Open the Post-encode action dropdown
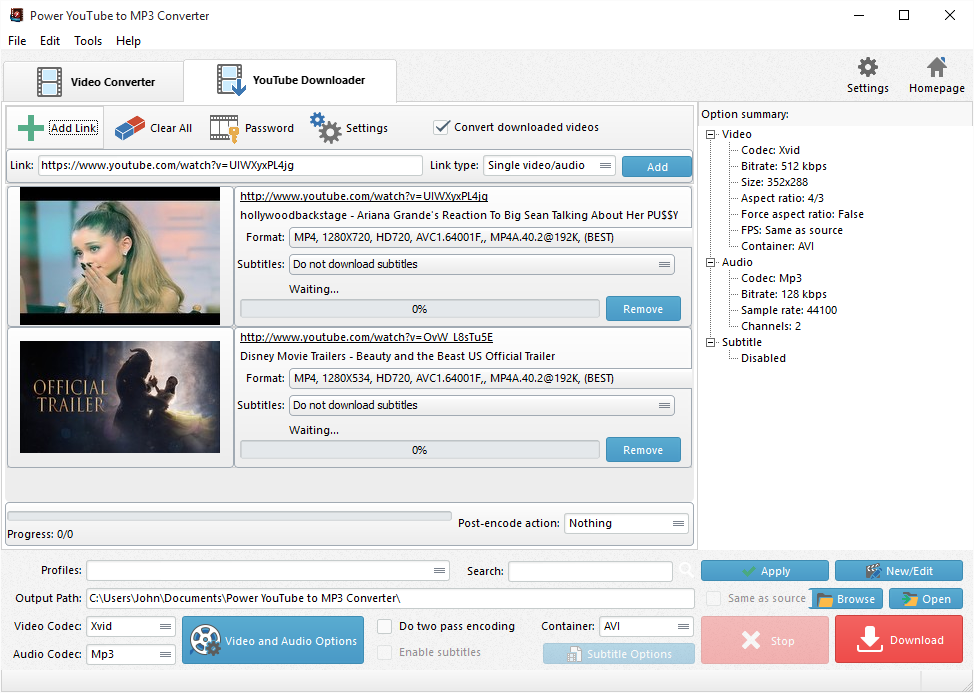Screen dimensions: 974x693 [x=626, y=523]
